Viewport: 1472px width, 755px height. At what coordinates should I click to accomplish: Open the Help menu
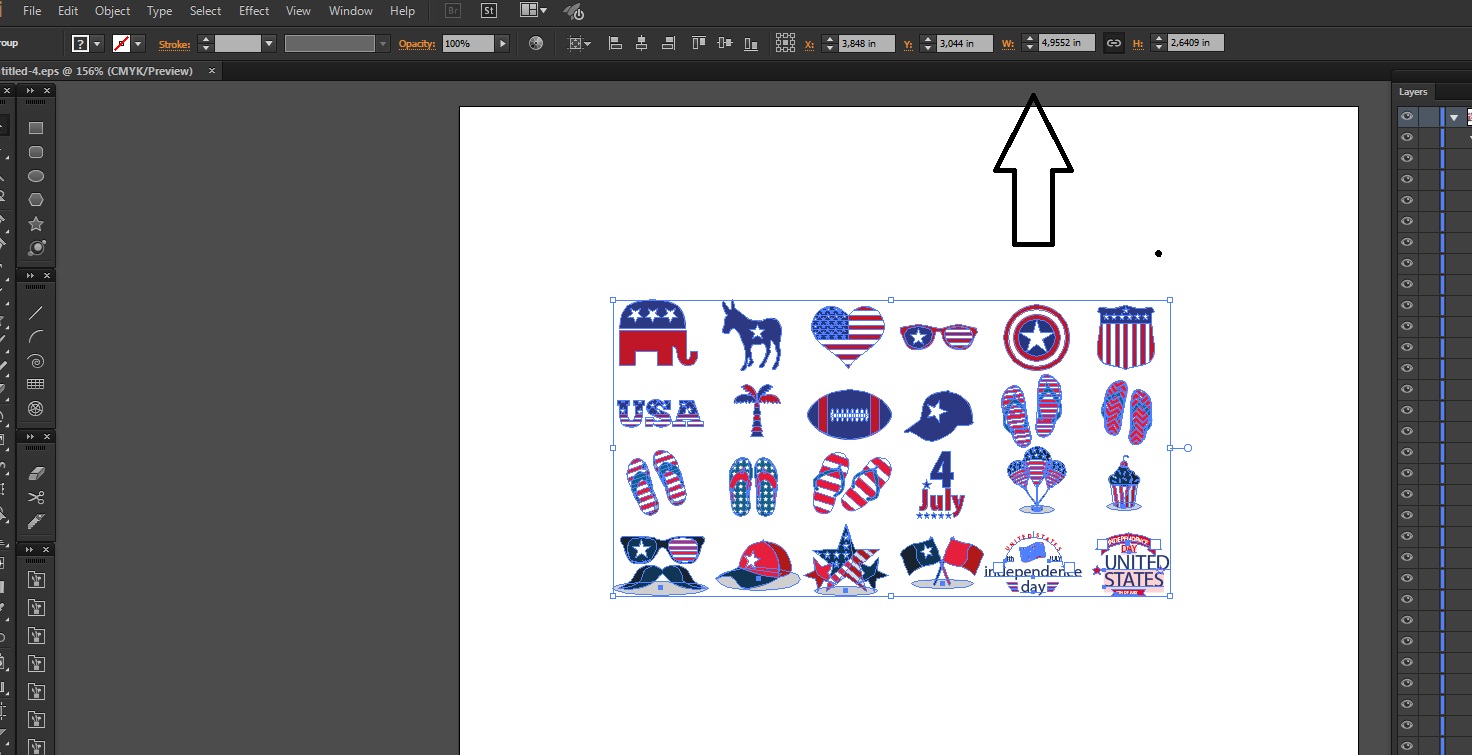402,11
